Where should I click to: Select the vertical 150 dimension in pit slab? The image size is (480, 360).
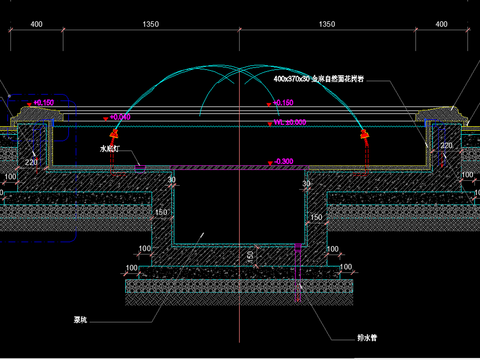[250, 257]
